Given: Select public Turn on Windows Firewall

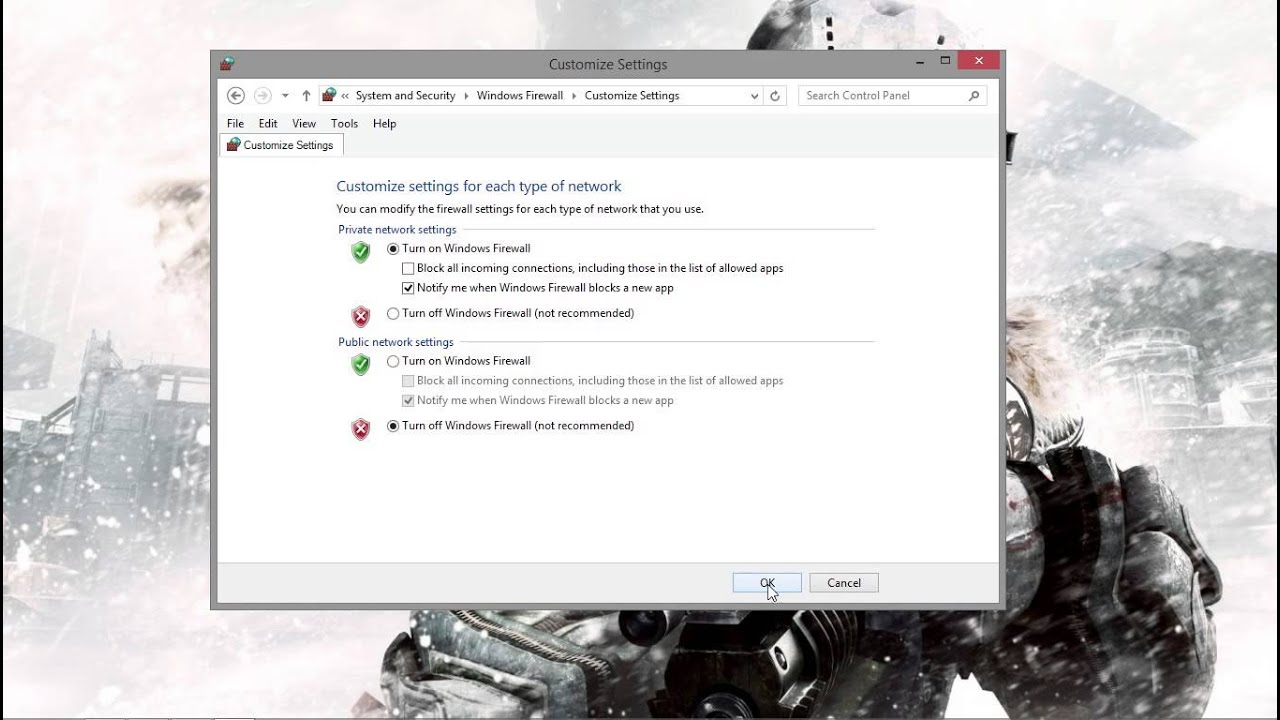Looking at the screenshot, I should [x=460, y=361].
